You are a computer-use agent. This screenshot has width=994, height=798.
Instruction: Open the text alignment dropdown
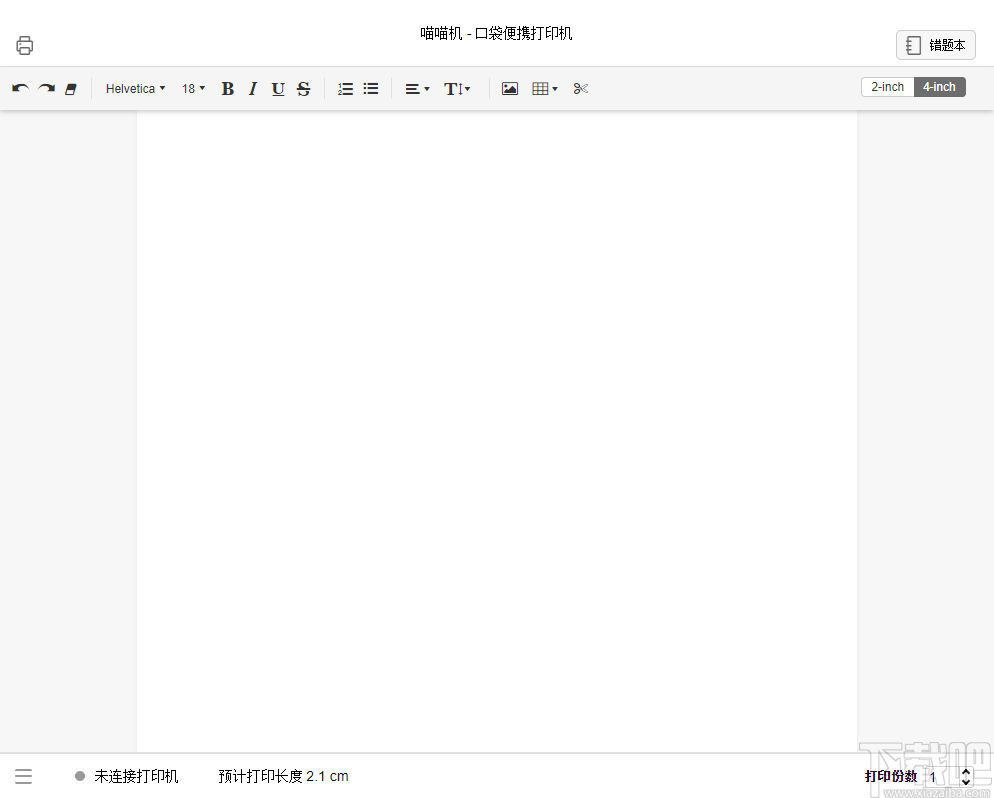tap(415, 88)
